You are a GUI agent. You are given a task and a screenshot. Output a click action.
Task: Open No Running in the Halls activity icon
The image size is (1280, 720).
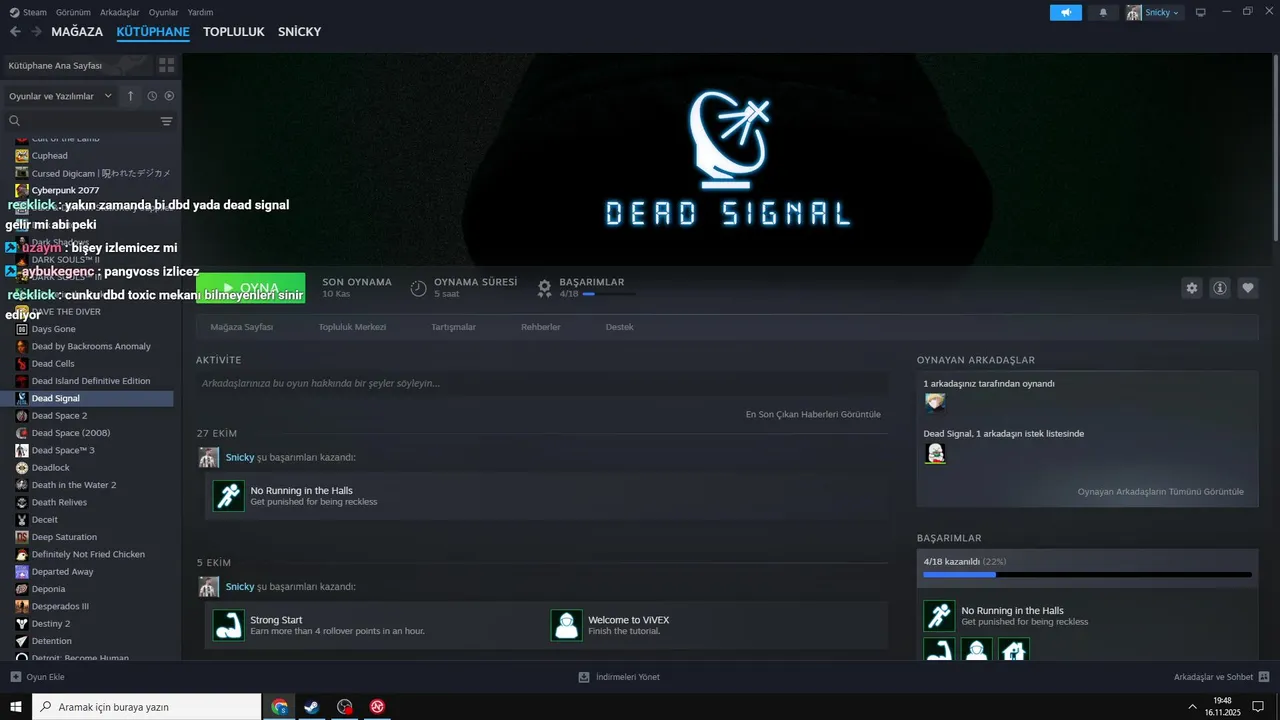click(229, 496)
